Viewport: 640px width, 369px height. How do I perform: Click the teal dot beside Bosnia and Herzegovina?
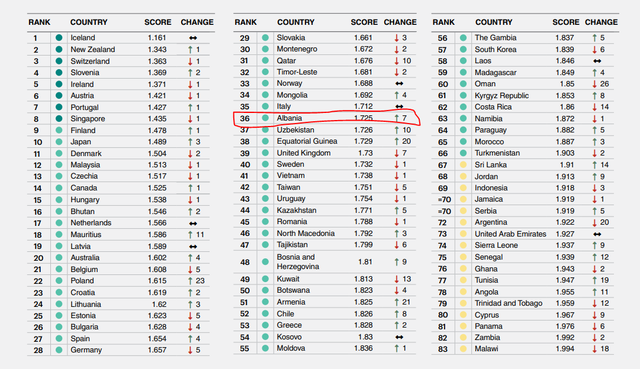coord(265,262)
